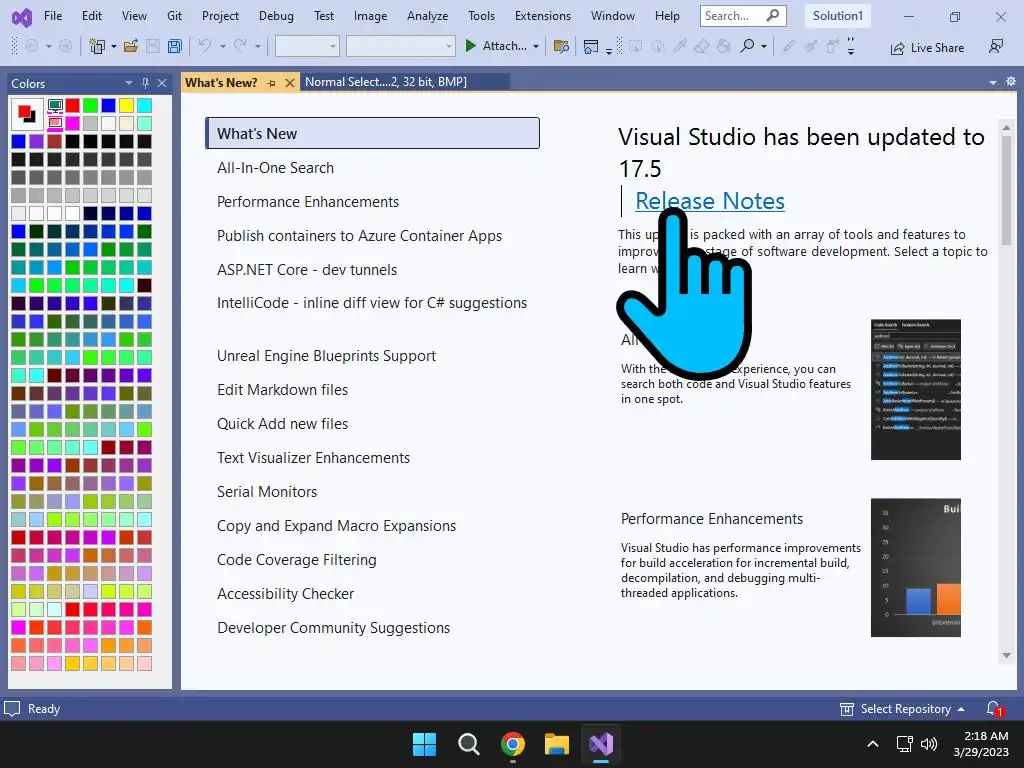This screenshot has height=768, width=1024.
Task: Click the Navigate Forward arrow in toolbar
Action: [x=65, y=46]
